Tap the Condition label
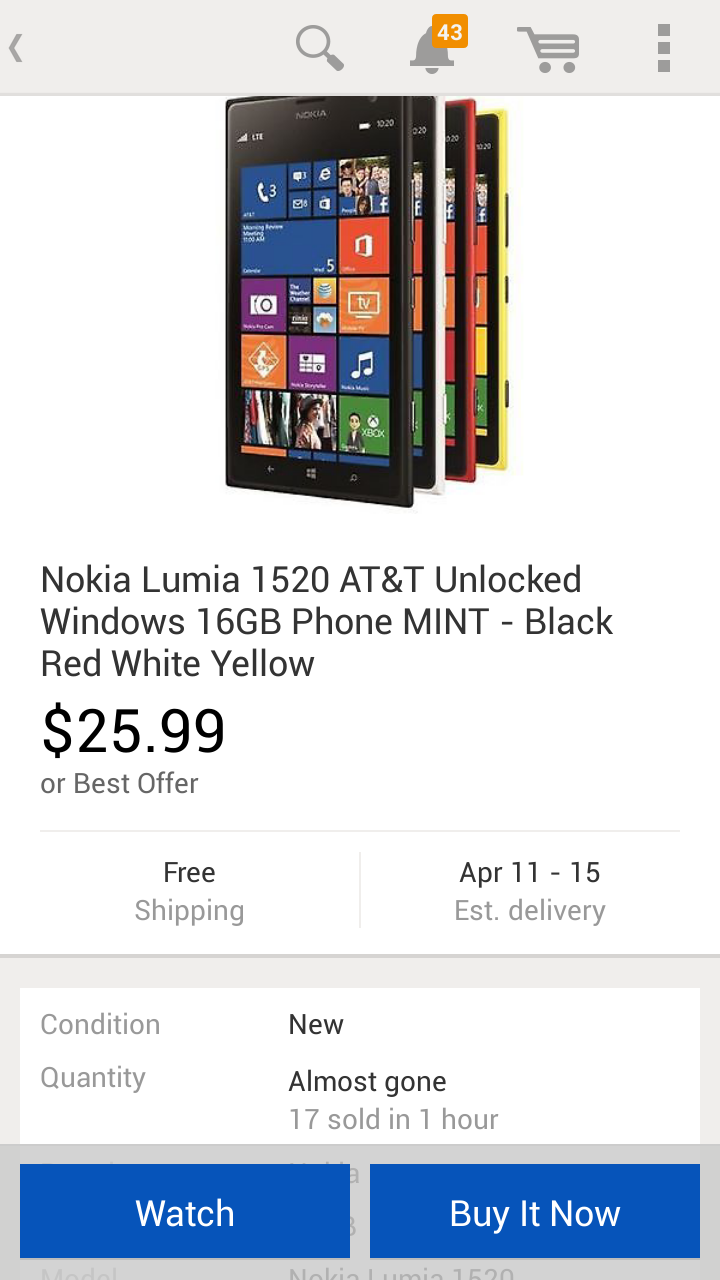The height and width of the screenshot is (1280, 720). coord(100,1024)
